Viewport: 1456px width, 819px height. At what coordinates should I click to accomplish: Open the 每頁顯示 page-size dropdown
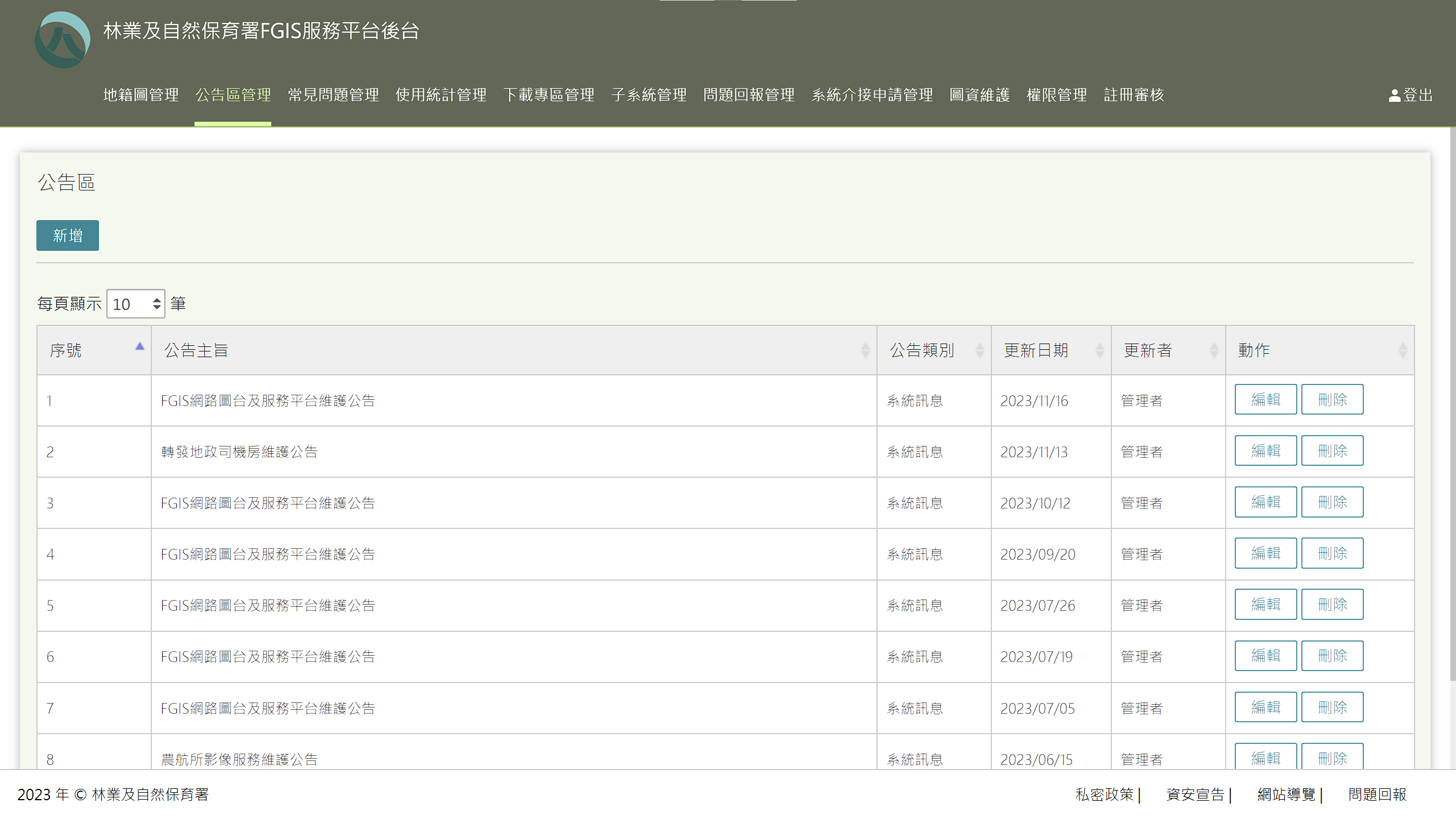[136, 304]
